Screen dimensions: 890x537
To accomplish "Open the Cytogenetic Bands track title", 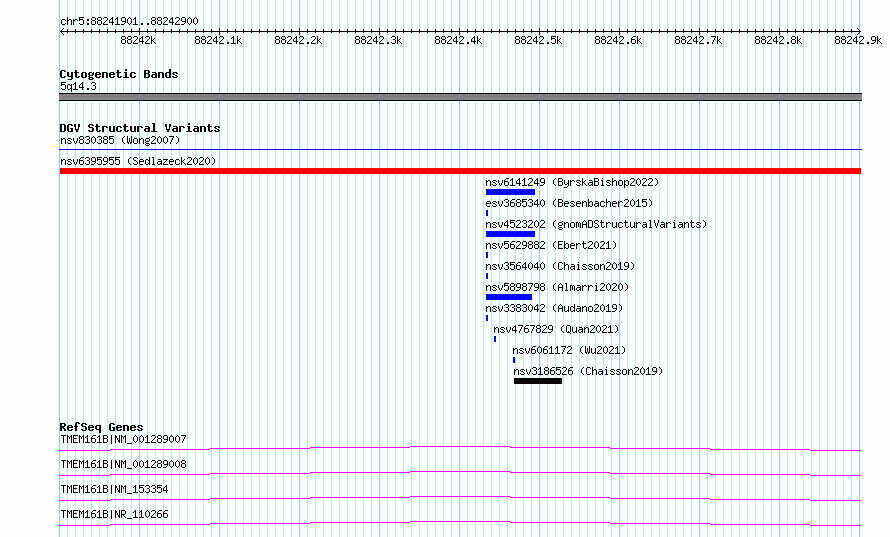I will tap(119, 74).
